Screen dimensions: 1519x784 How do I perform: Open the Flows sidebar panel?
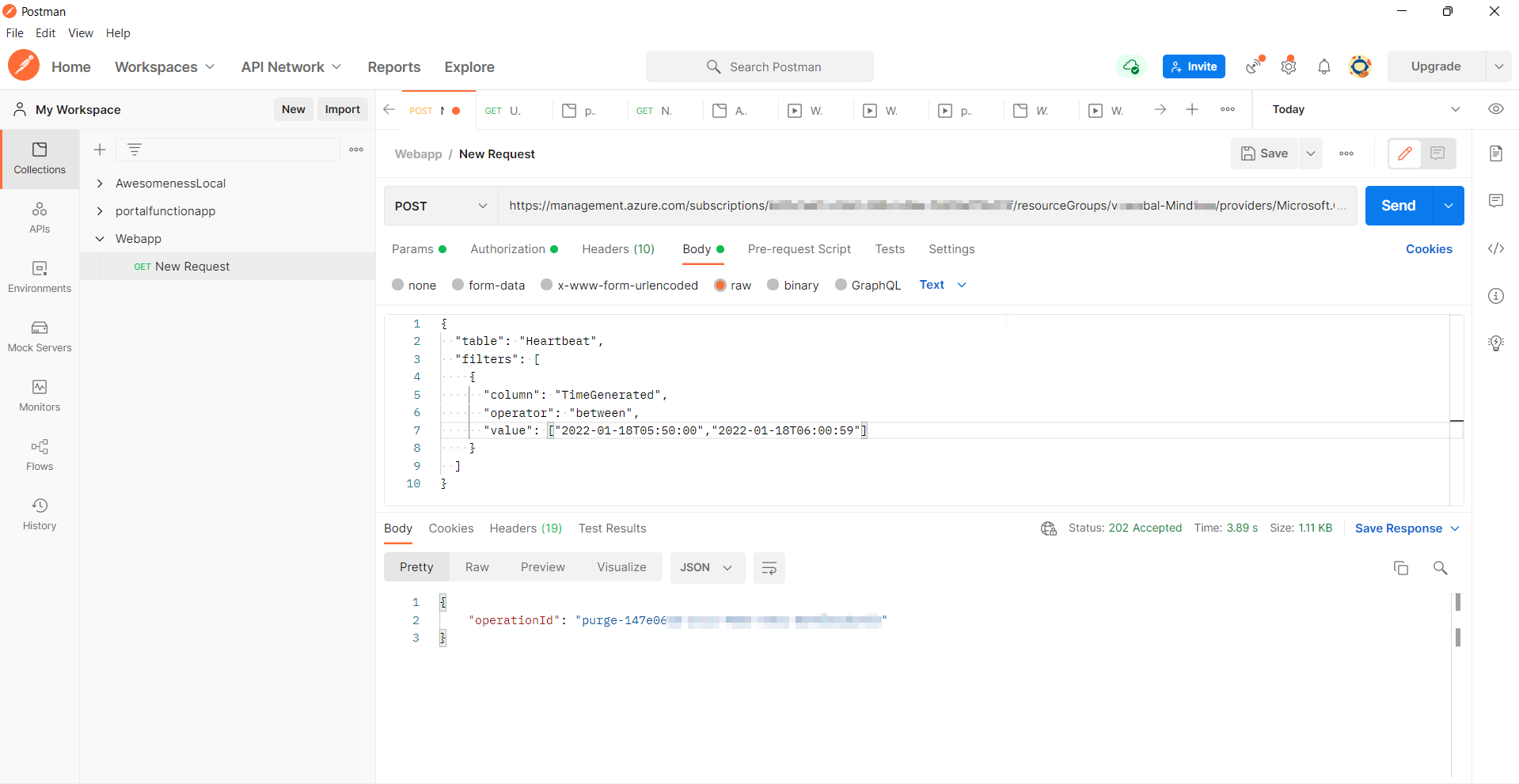(x=40, y=456)
